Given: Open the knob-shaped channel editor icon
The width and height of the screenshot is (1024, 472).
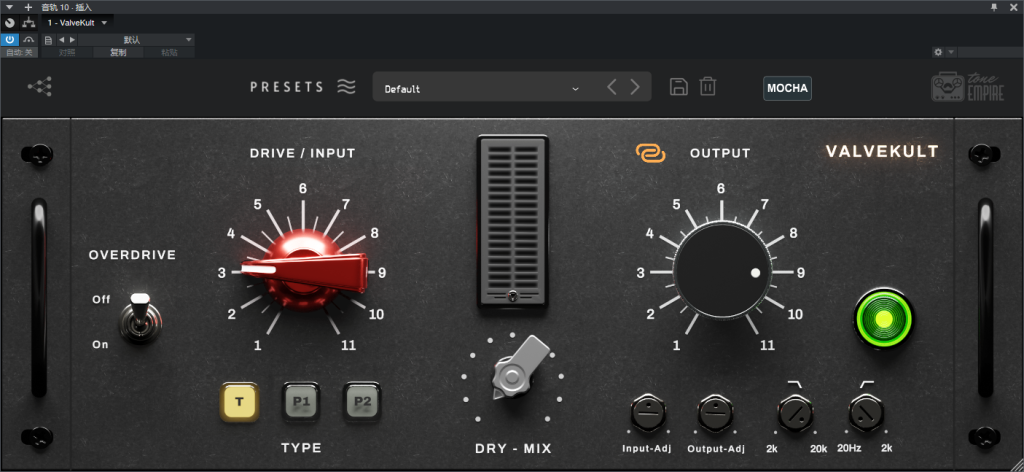Looking at the screenshot, I should 10,22.
